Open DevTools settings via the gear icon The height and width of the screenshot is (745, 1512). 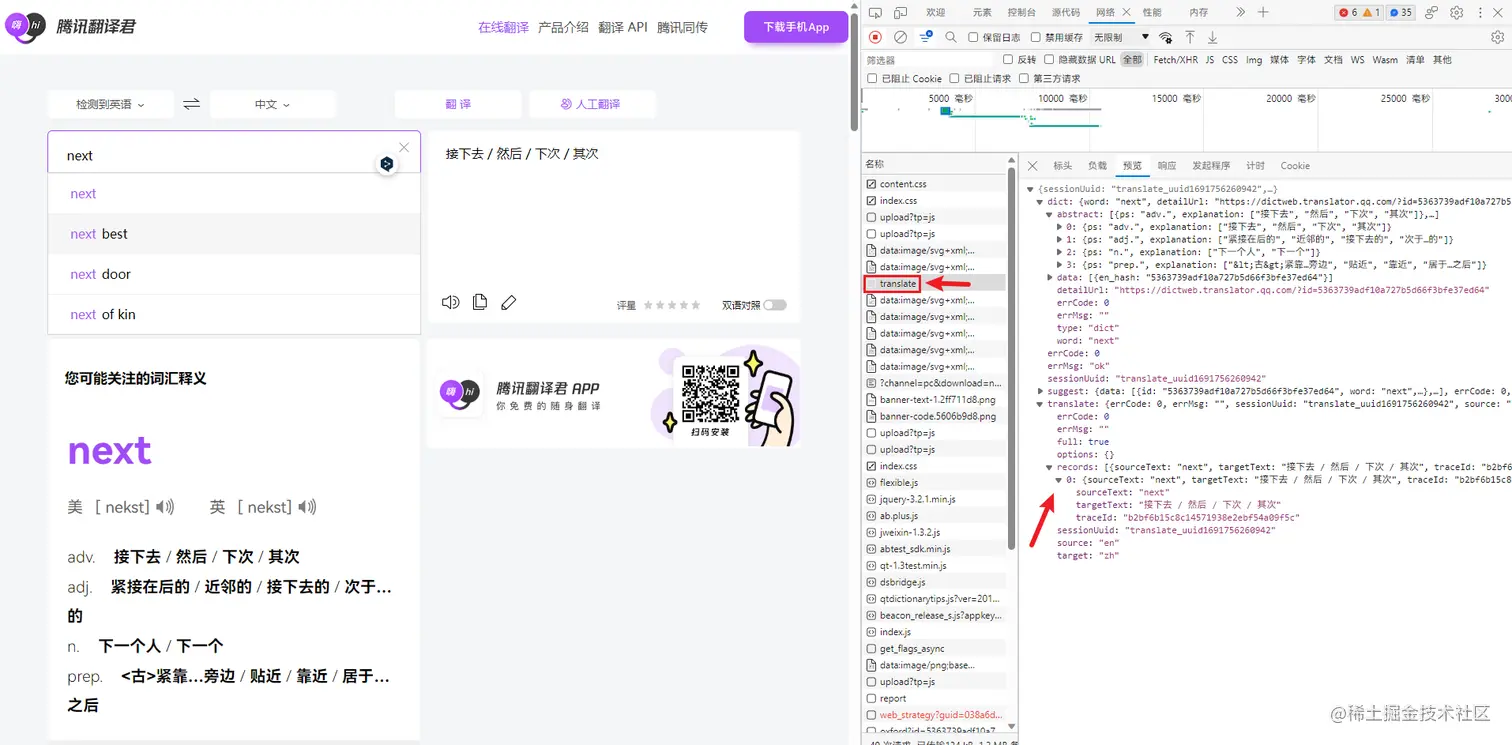pyautogui.click(x=1456, y=12)
